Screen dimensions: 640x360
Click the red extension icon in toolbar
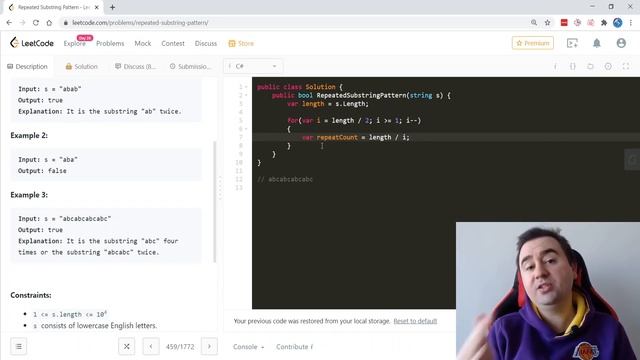click(x=564, y=23)
